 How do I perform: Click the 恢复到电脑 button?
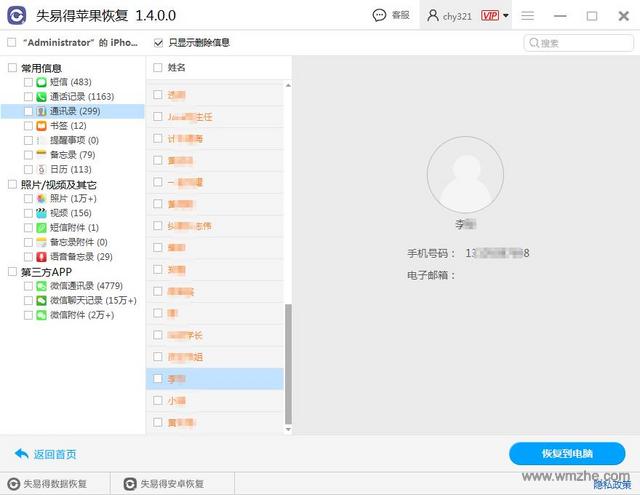[x=566, y=453]
